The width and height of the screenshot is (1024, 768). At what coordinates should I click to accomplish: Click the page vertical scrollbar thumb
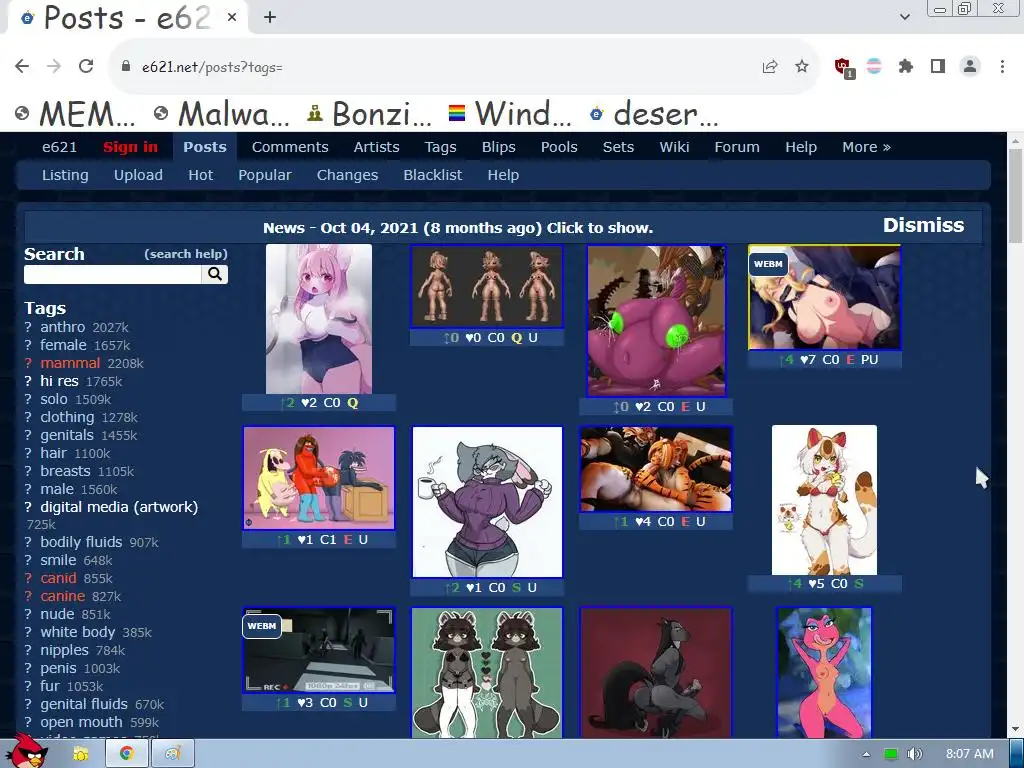[x=1015, y=196]
